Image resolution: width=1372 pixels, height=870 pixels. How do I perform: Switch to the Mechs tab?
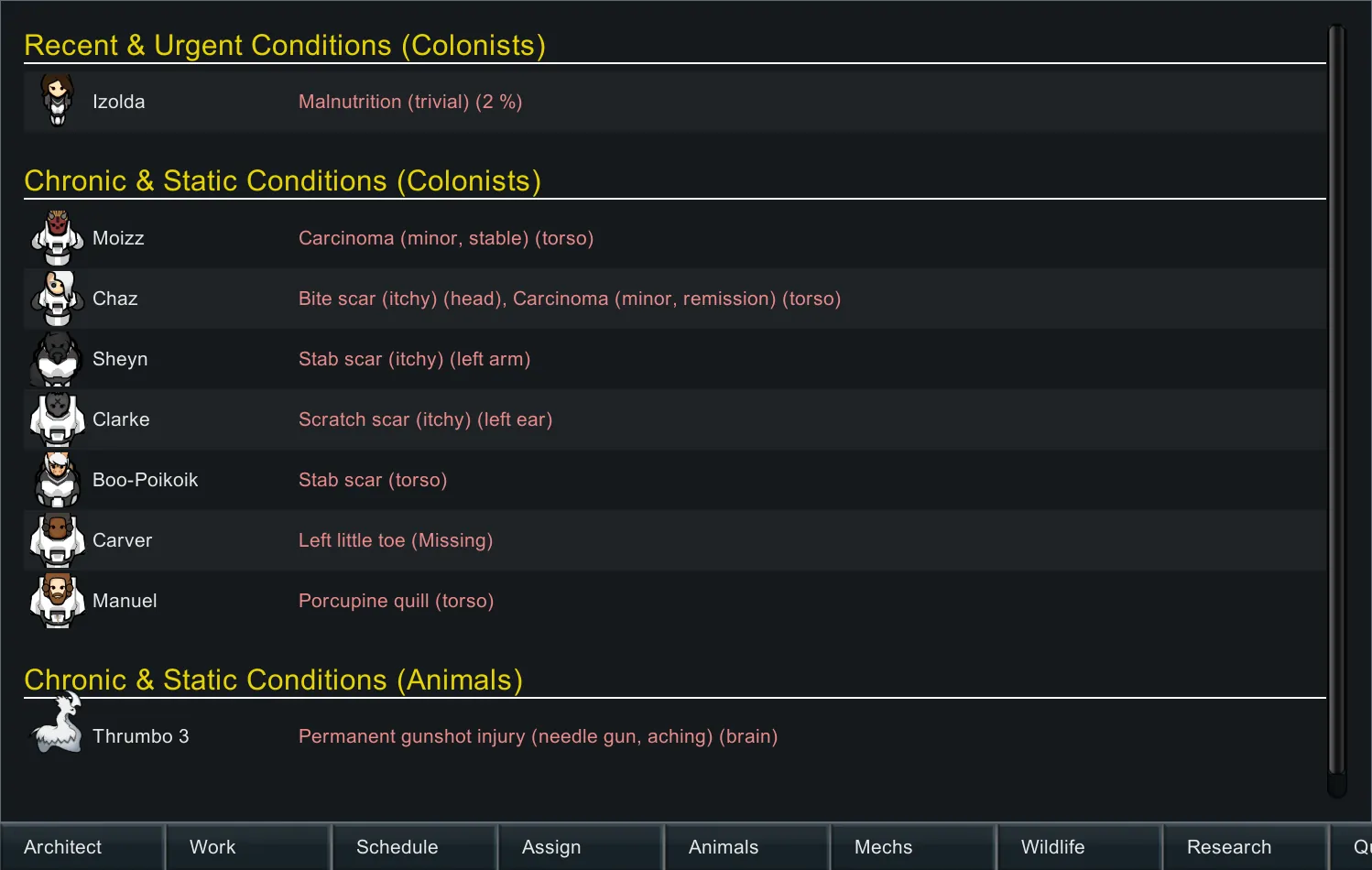point(912,847)
